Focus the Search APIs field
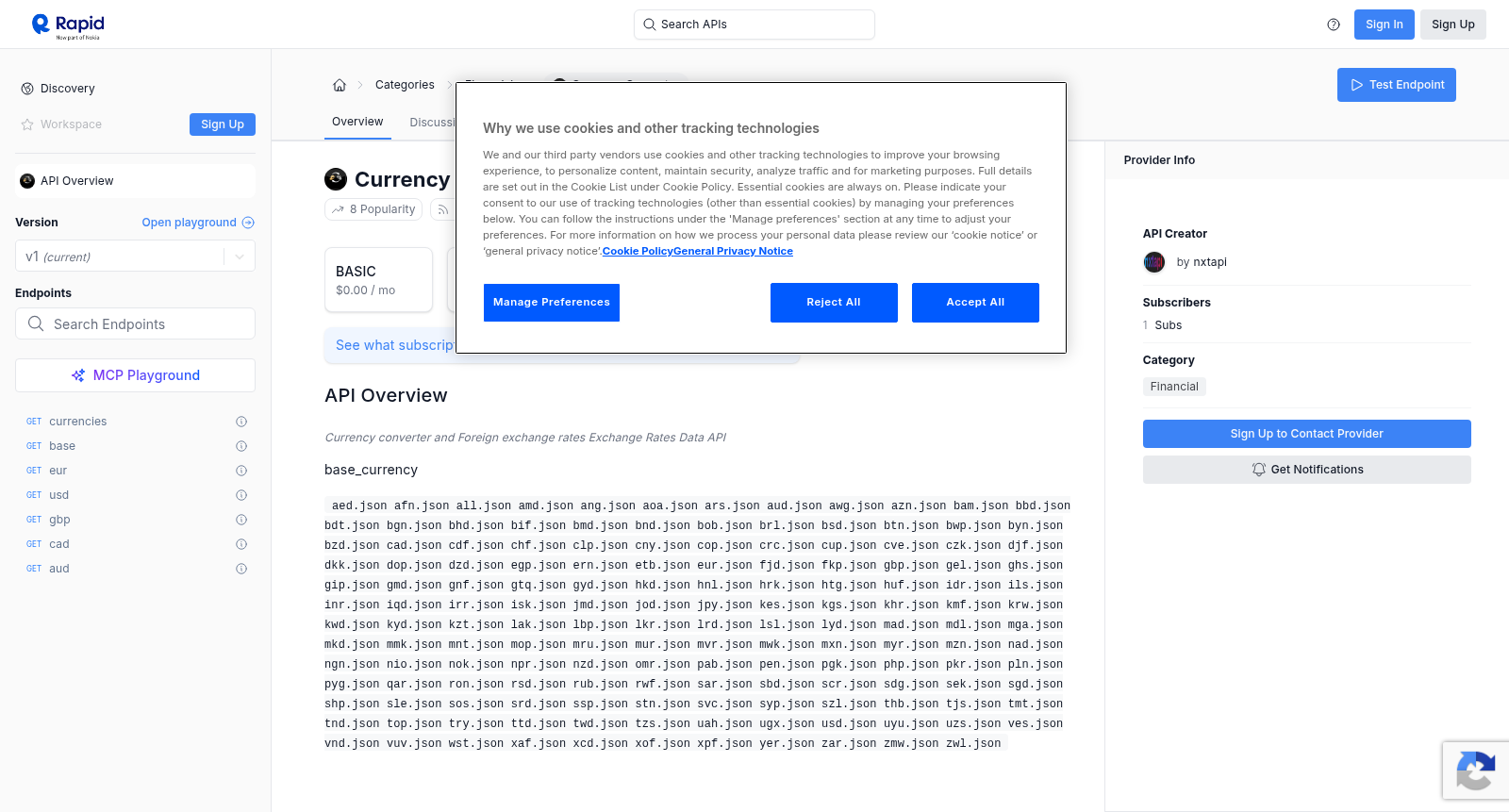 pyautogui.click(x=754, y=25)
